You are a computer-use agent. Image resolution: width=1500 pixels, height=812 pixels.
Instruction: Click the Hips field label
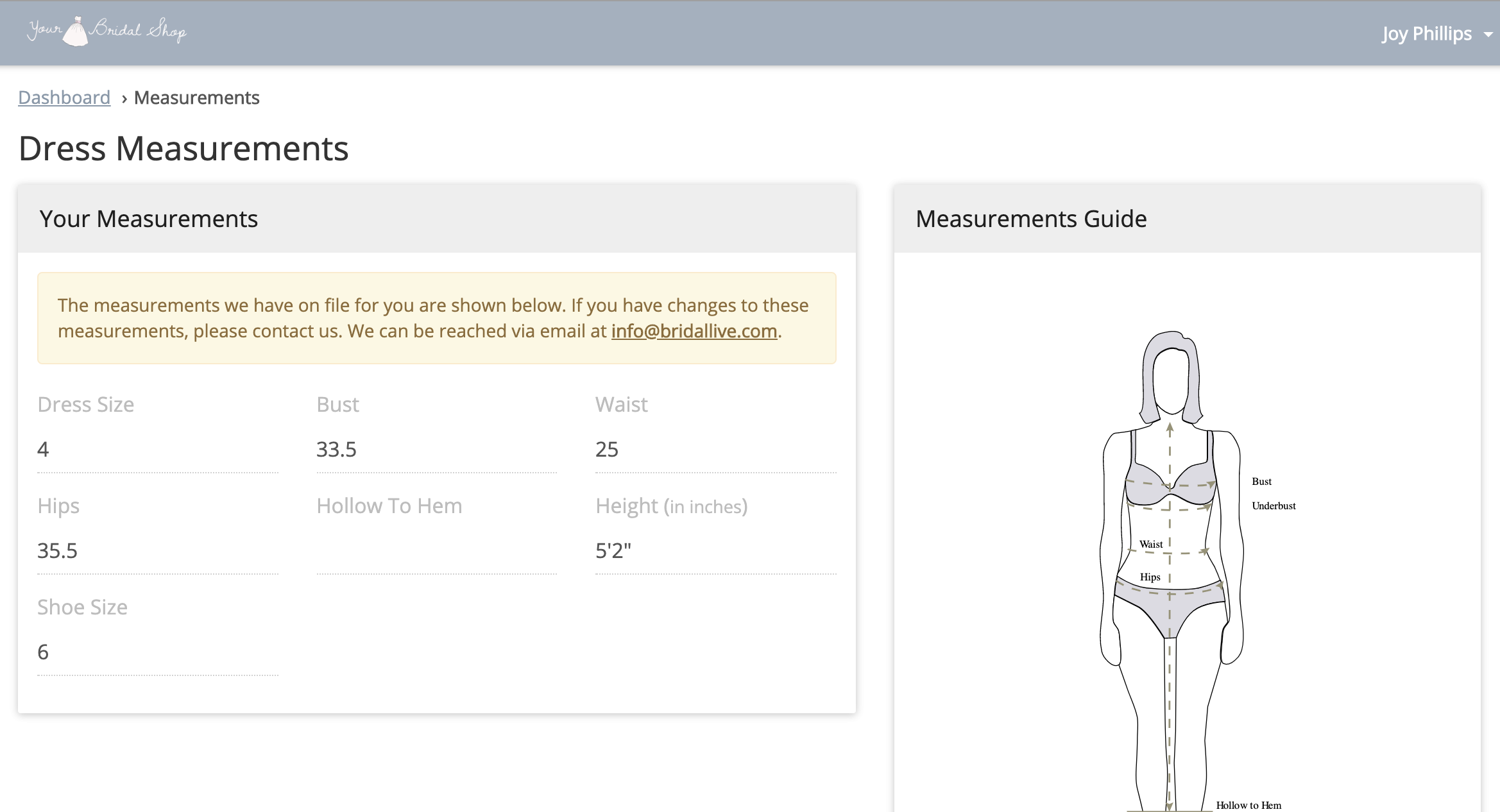(x=58, y=506)
